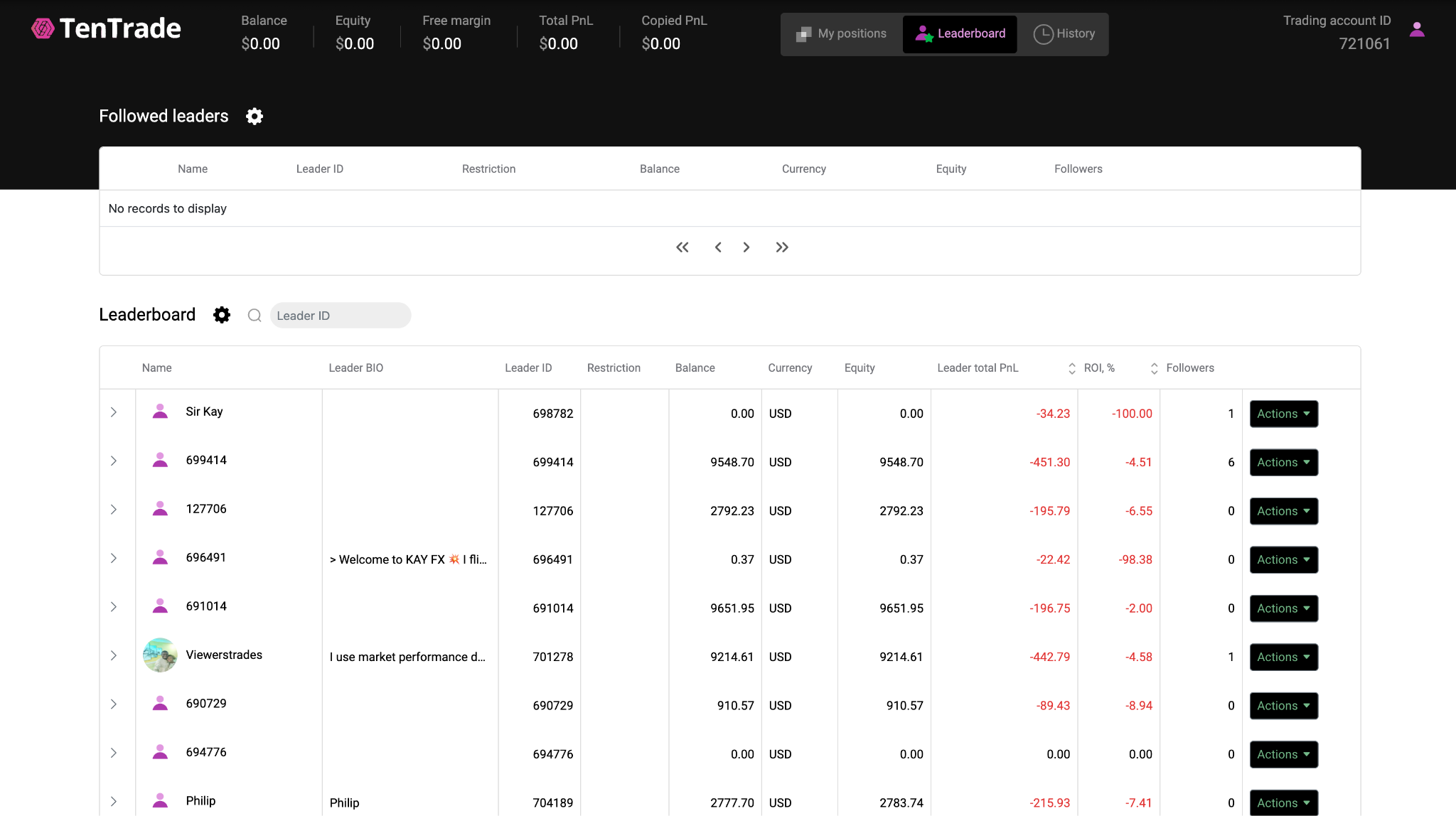Open Actions dropdown for Sir Kay
This screenshot has width=1456, height=816.
[1284, 414]
